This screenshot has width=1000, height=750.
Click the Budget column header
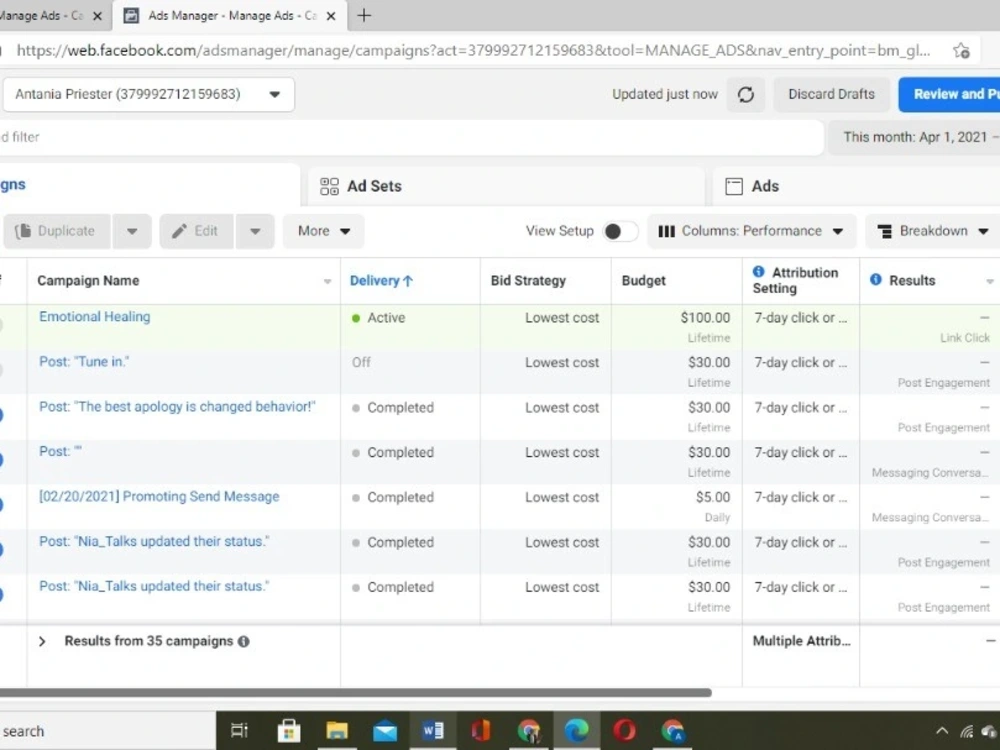pyautogui.click(x=643, y=281)
